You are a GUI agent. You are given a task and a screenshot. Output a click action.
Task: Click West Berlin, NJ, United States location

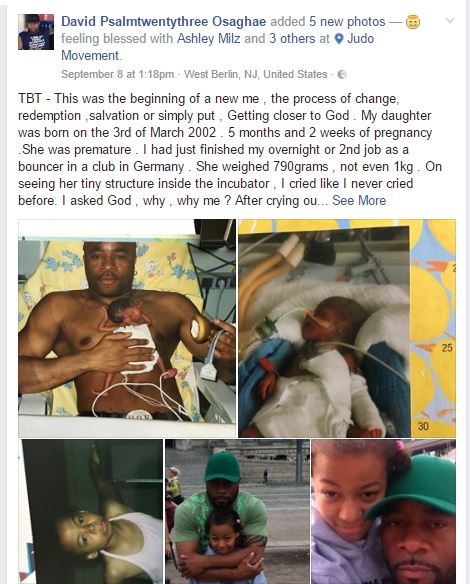pos(255,74)
